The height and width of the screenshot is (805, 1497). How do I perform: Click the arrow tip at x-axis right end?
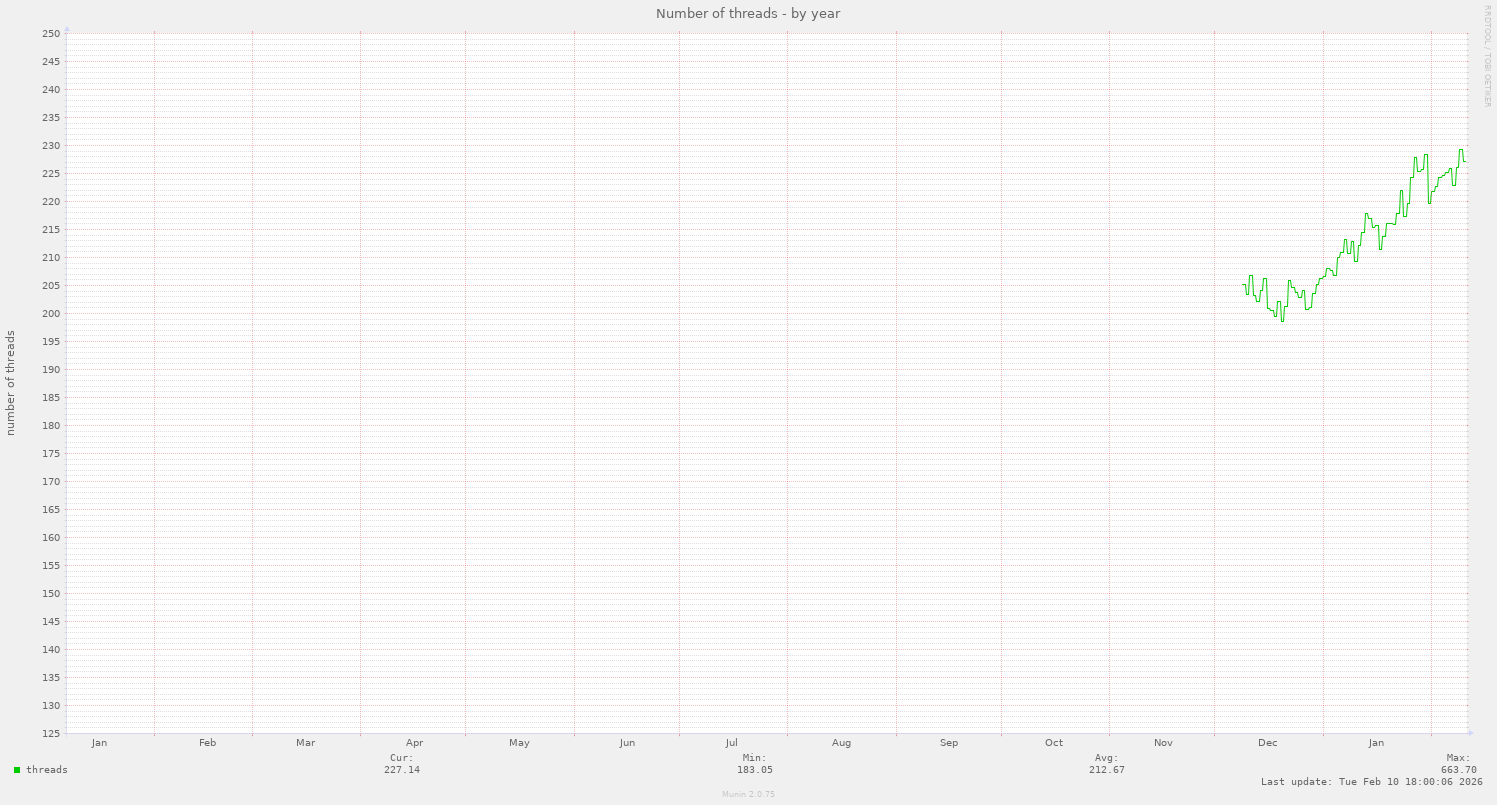click(1470, 734)
